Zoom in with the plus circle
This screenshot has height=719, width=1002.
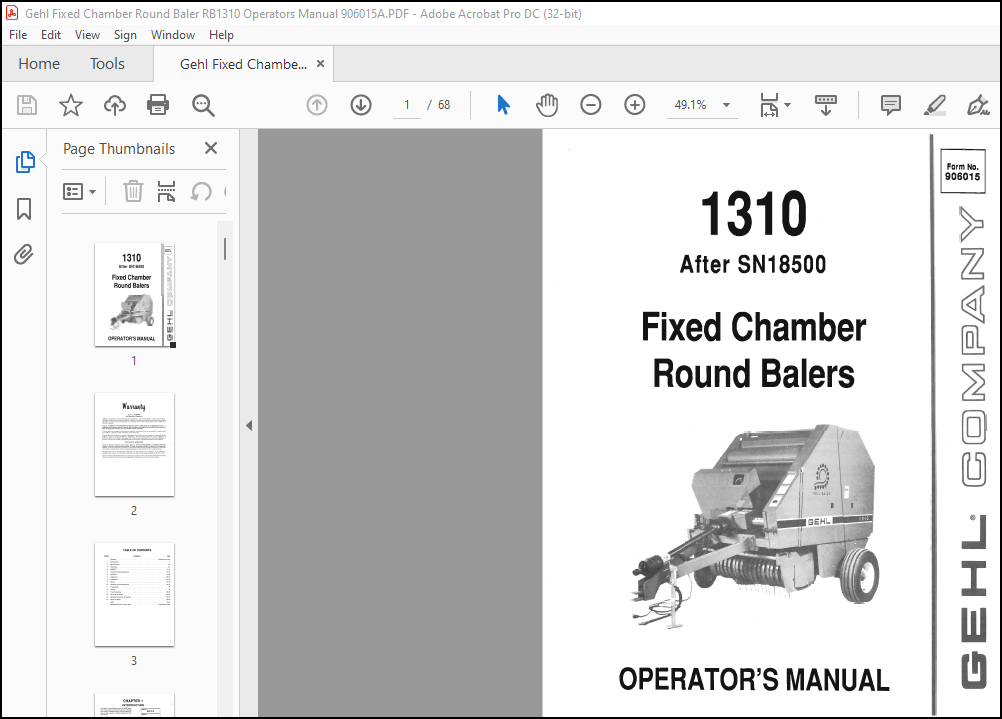tap(635, 105)
